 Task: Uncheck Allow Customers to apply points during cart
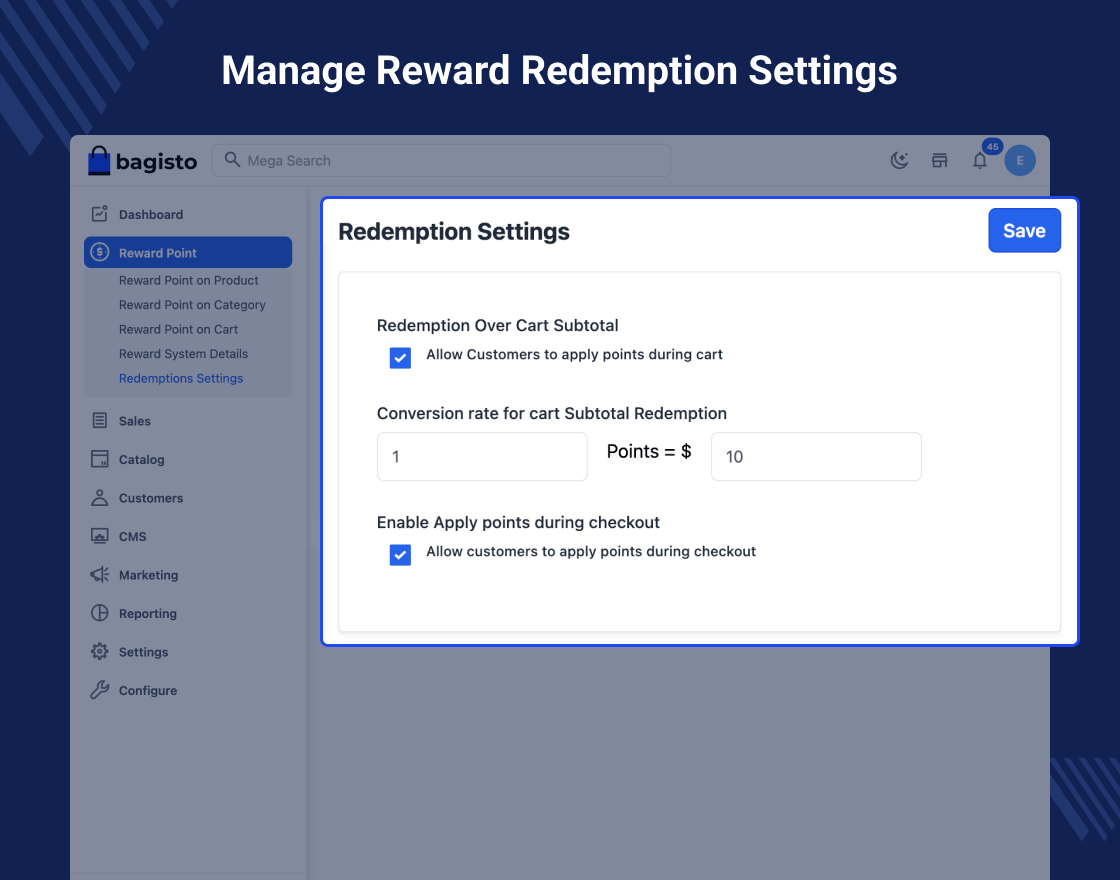click(x=400, y=358)
